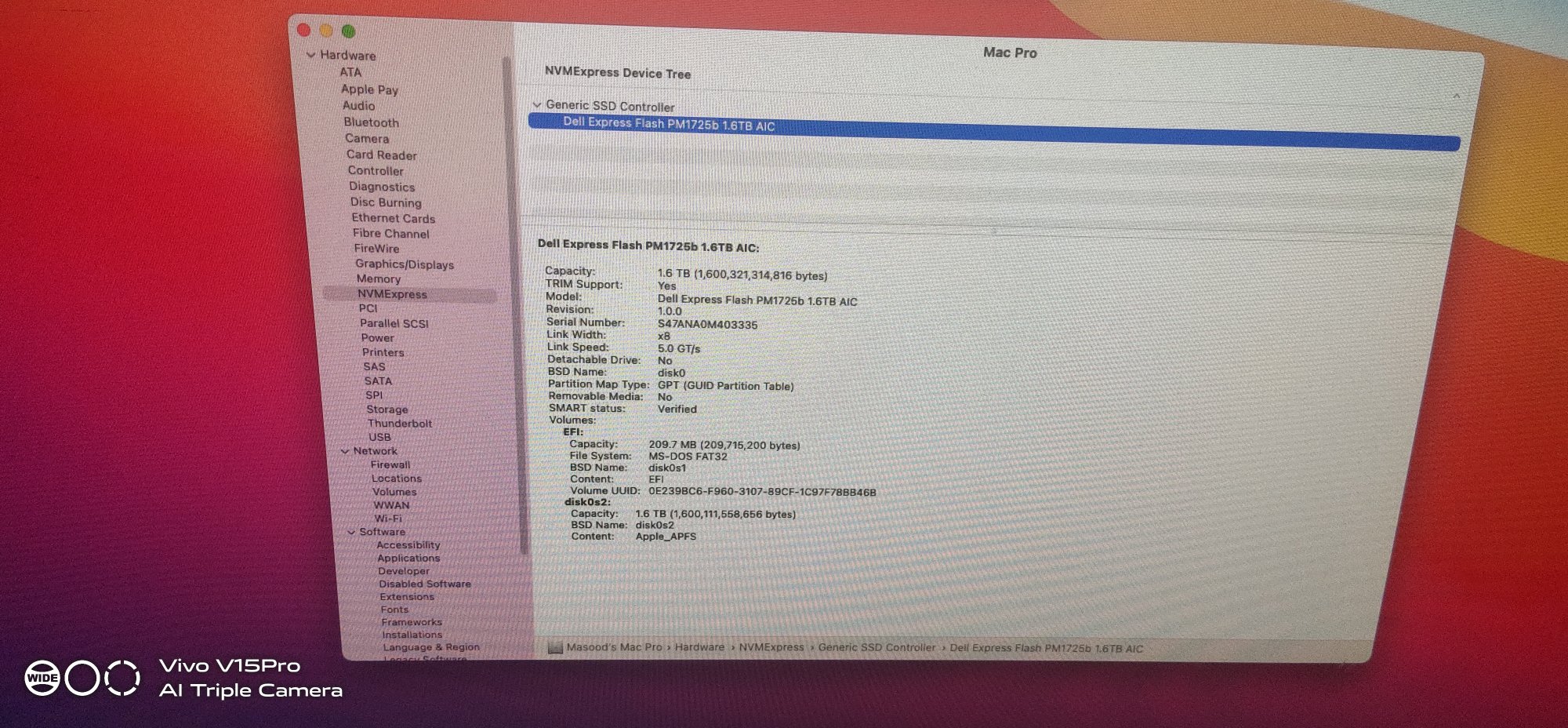
Task: Click the GPT (GUID Partition Table) value
Action: (725, 386)
